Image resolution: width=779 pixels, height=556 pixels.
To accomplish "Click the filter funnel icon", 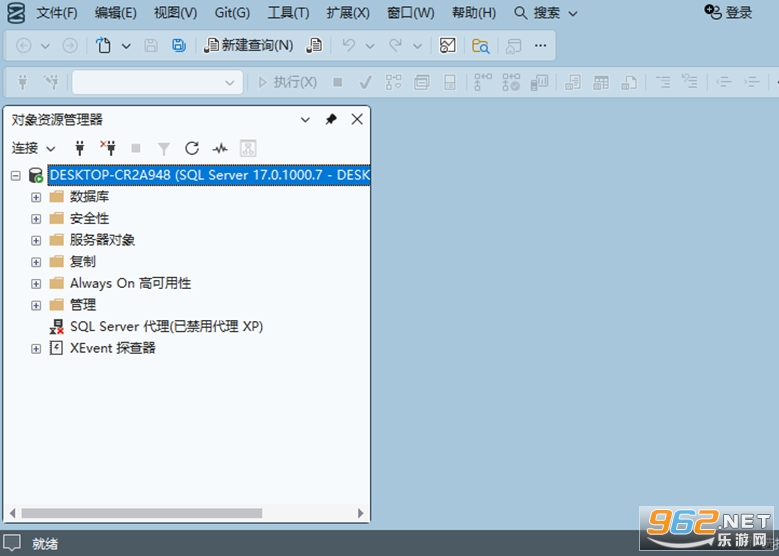I will pyautogui.click(x=163, y=149).
